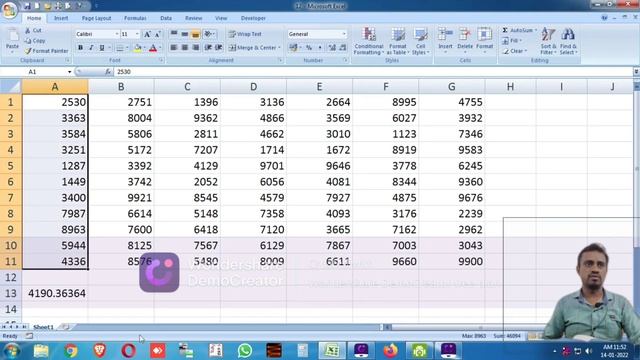This screenshot has height=360, width=640.
Task: Decrease decimal places
Action: pyautogui.click(x=343, y=48)
